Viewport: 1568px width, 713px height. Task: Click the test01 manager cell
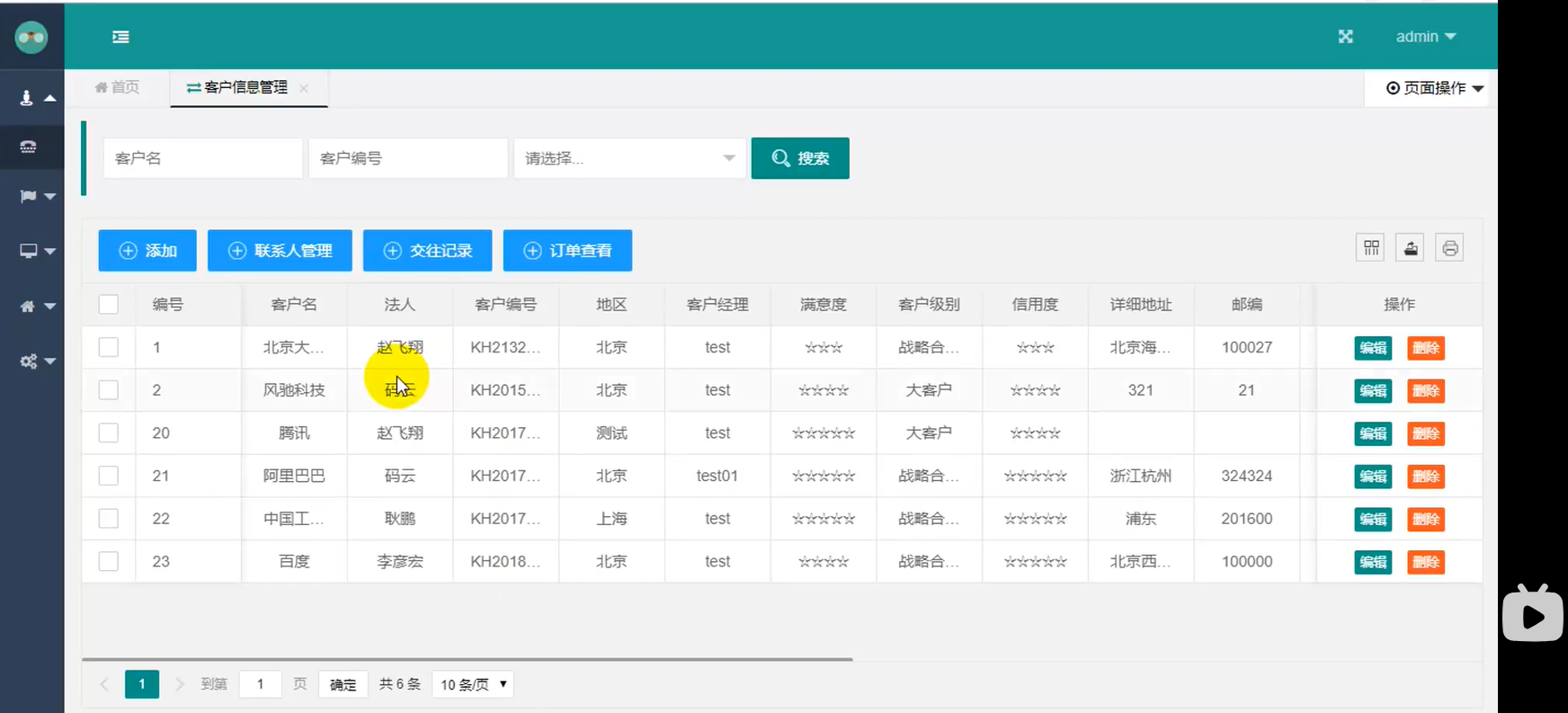[x=717, y=477]
